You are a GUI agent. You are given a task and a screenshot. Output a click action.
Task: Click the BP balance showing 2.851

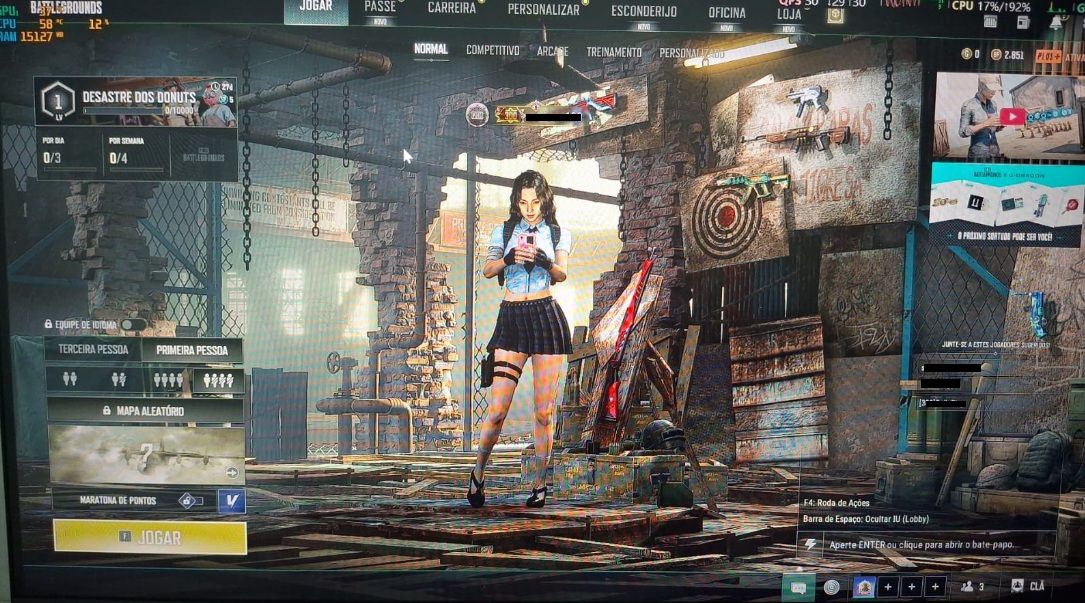pyautogui.click(x=1007, y=55)
